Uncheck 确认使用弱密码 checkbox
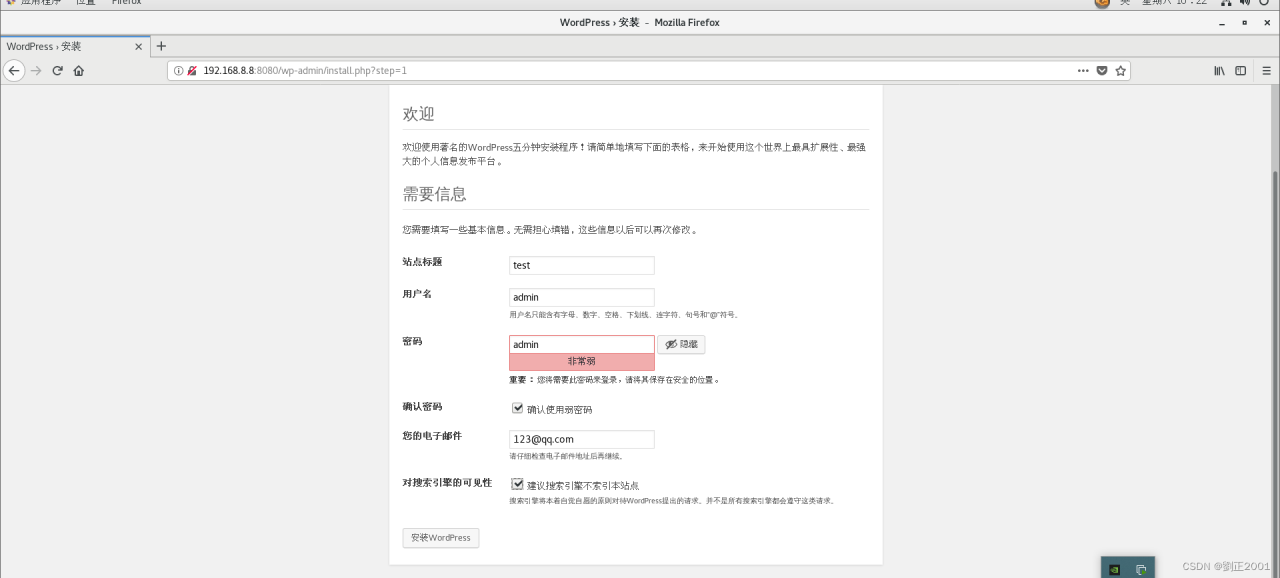The image size is (1280, 578). click(x=518, y=407)
